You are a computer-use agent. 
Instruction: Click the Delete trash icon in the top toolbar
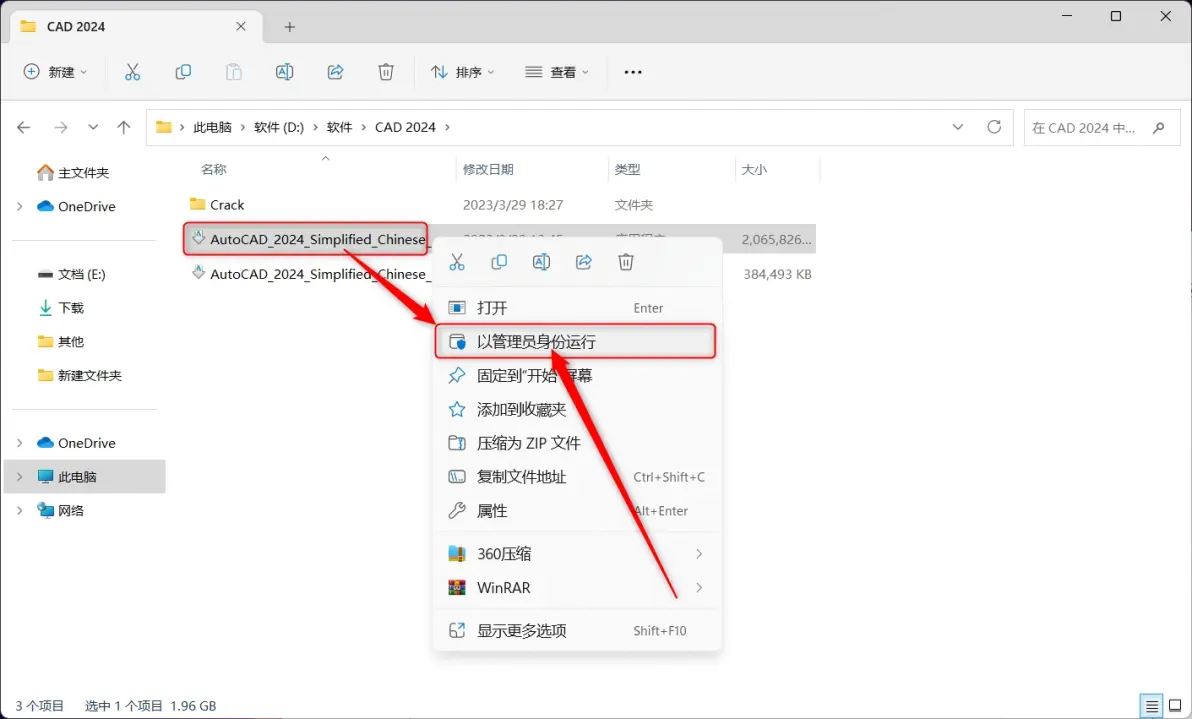point(386,72)
